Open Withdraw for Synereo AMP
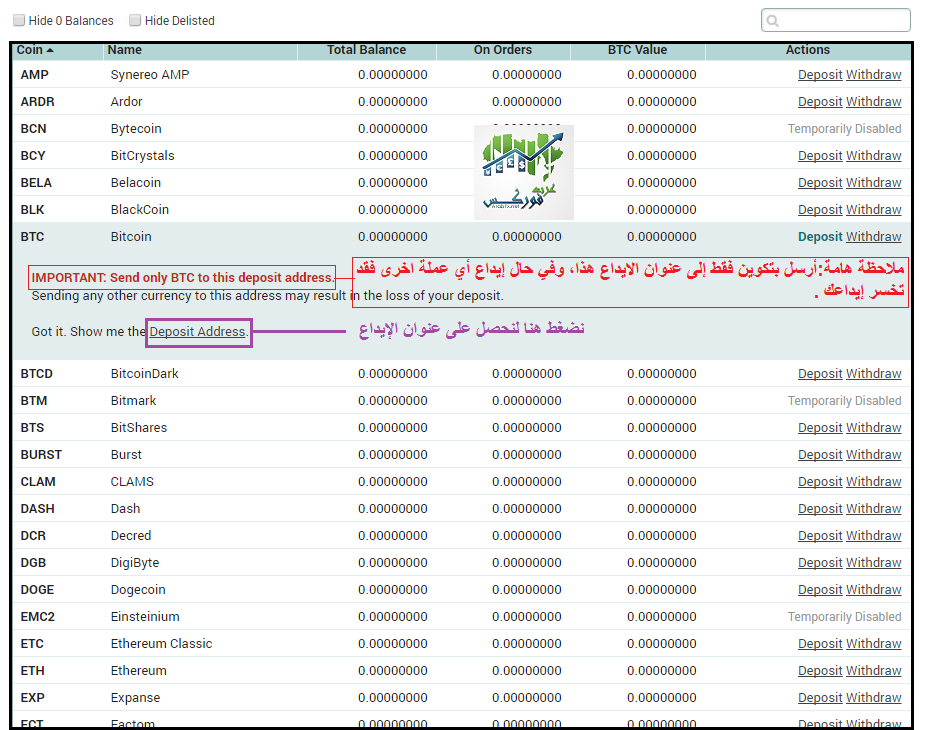The image size is (926, 730). (x=874, y=75)
